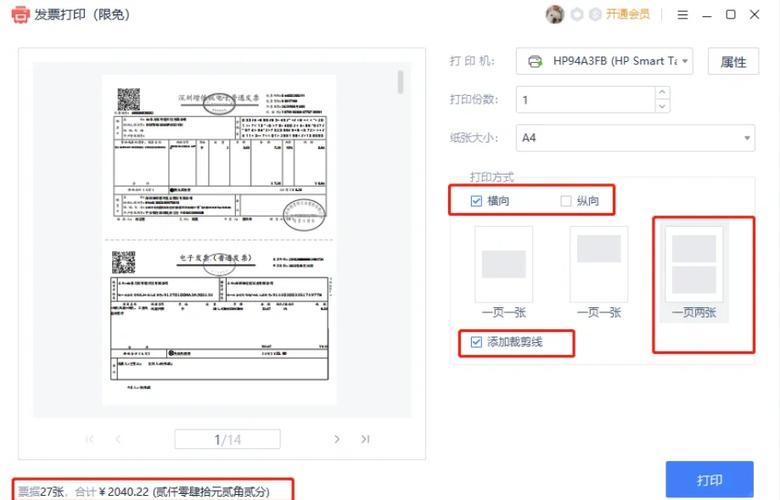Click the printer icon in printer dropdown
Image resolution: width=780 pixels, height=500 pixels.
(535, 61)
